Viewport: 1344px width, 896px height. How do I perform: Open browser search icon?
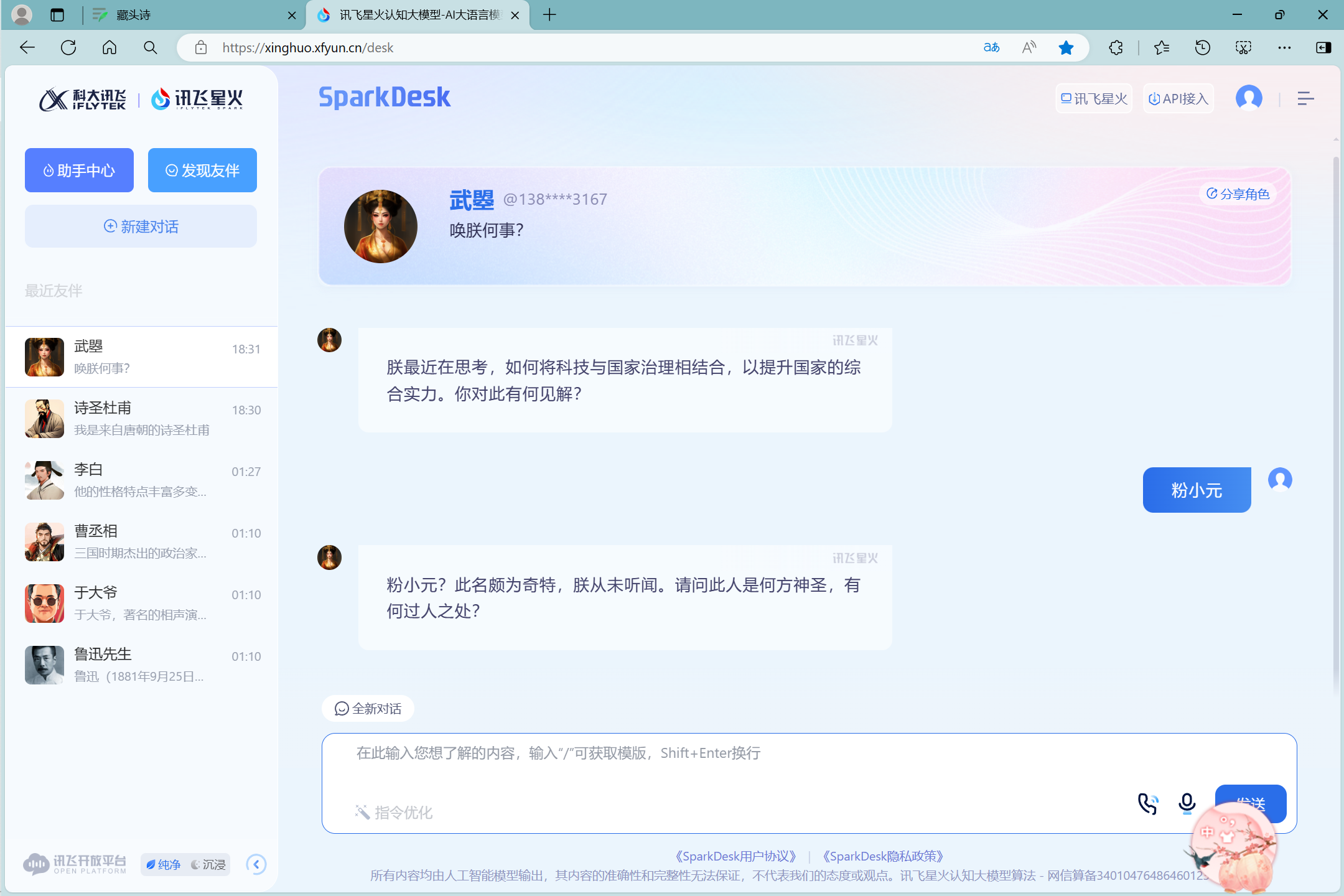coord(150,47)
